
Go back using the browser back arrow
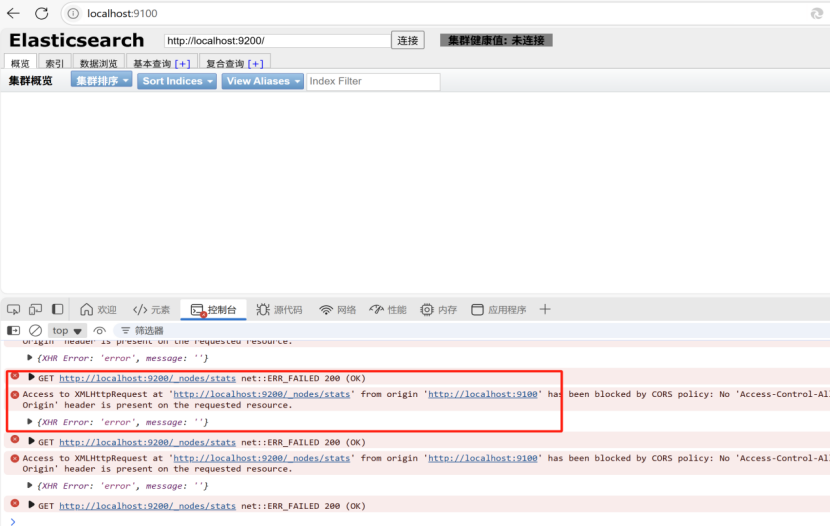[x=13, y=13]
